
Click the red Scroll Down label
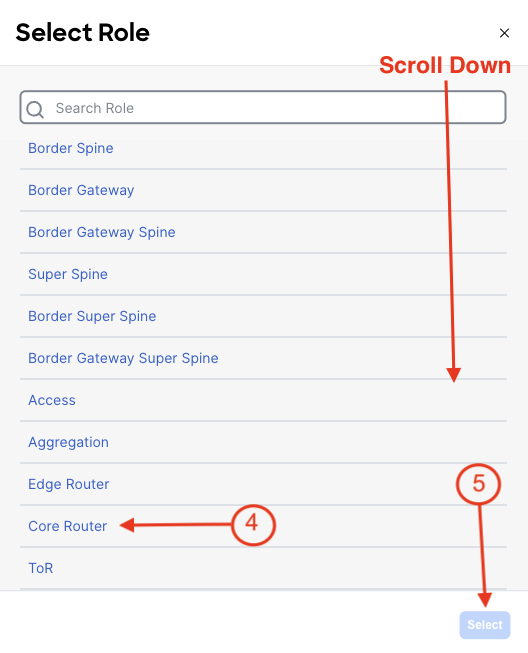[445, 65]
